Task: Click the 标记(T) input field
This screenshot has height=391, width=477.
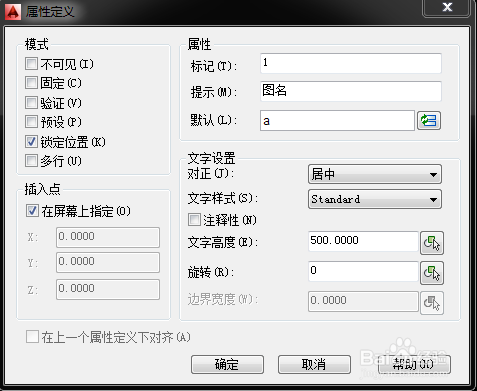Action: pos(351,63)
